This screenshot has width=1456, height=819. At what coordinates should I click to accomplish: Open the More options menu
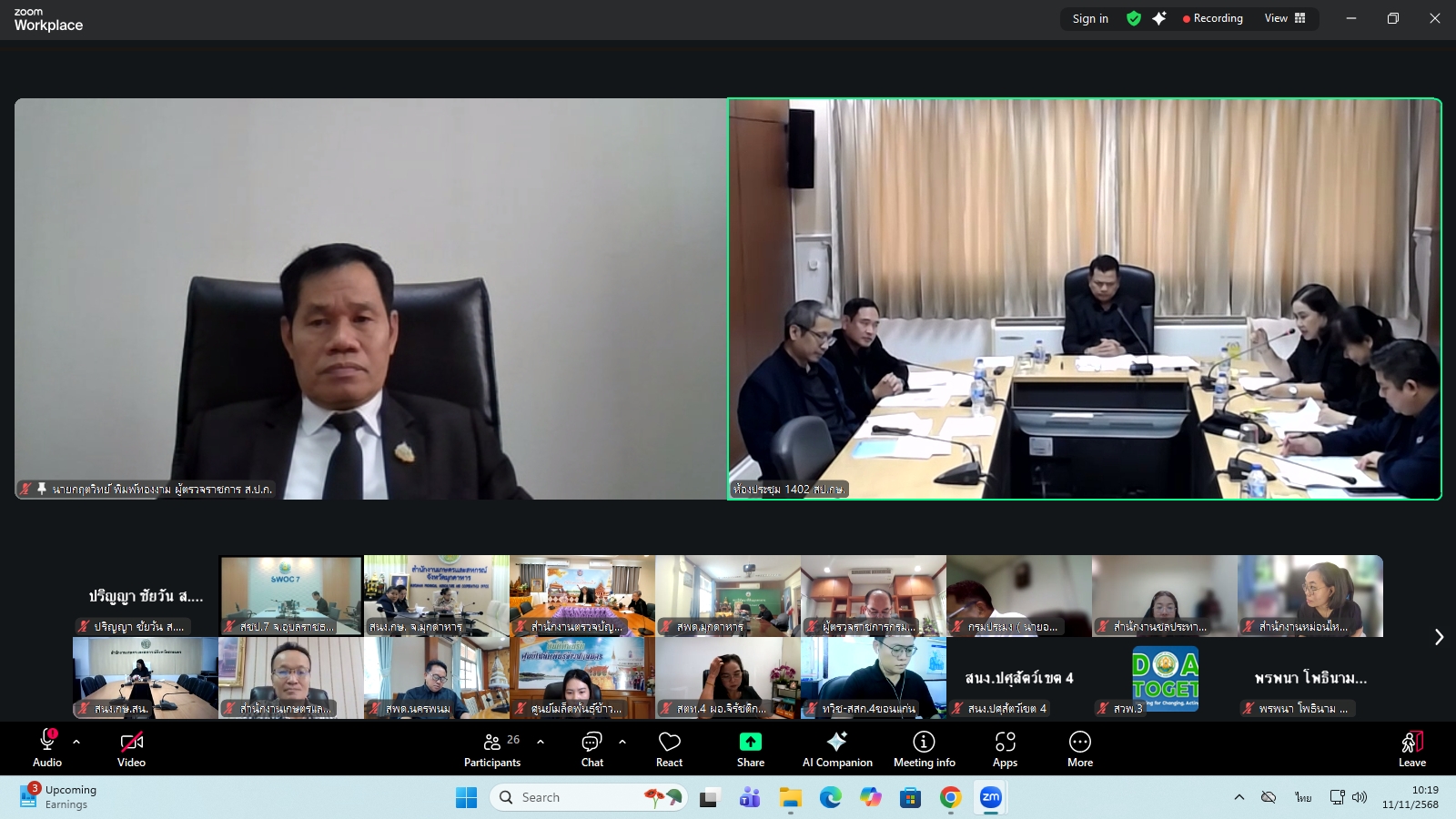1079,748
